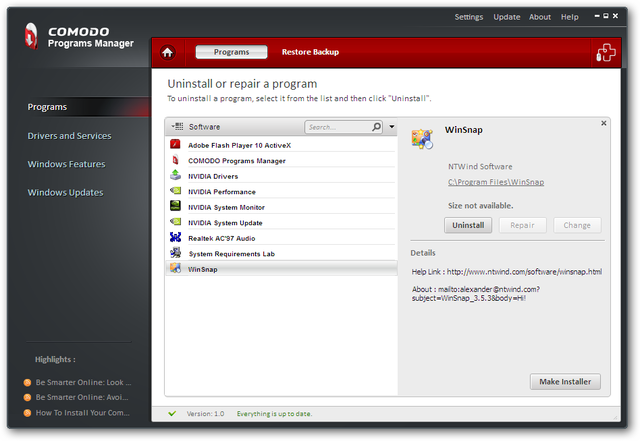
Task: Switch to the Programs tab
Action: 231,52
